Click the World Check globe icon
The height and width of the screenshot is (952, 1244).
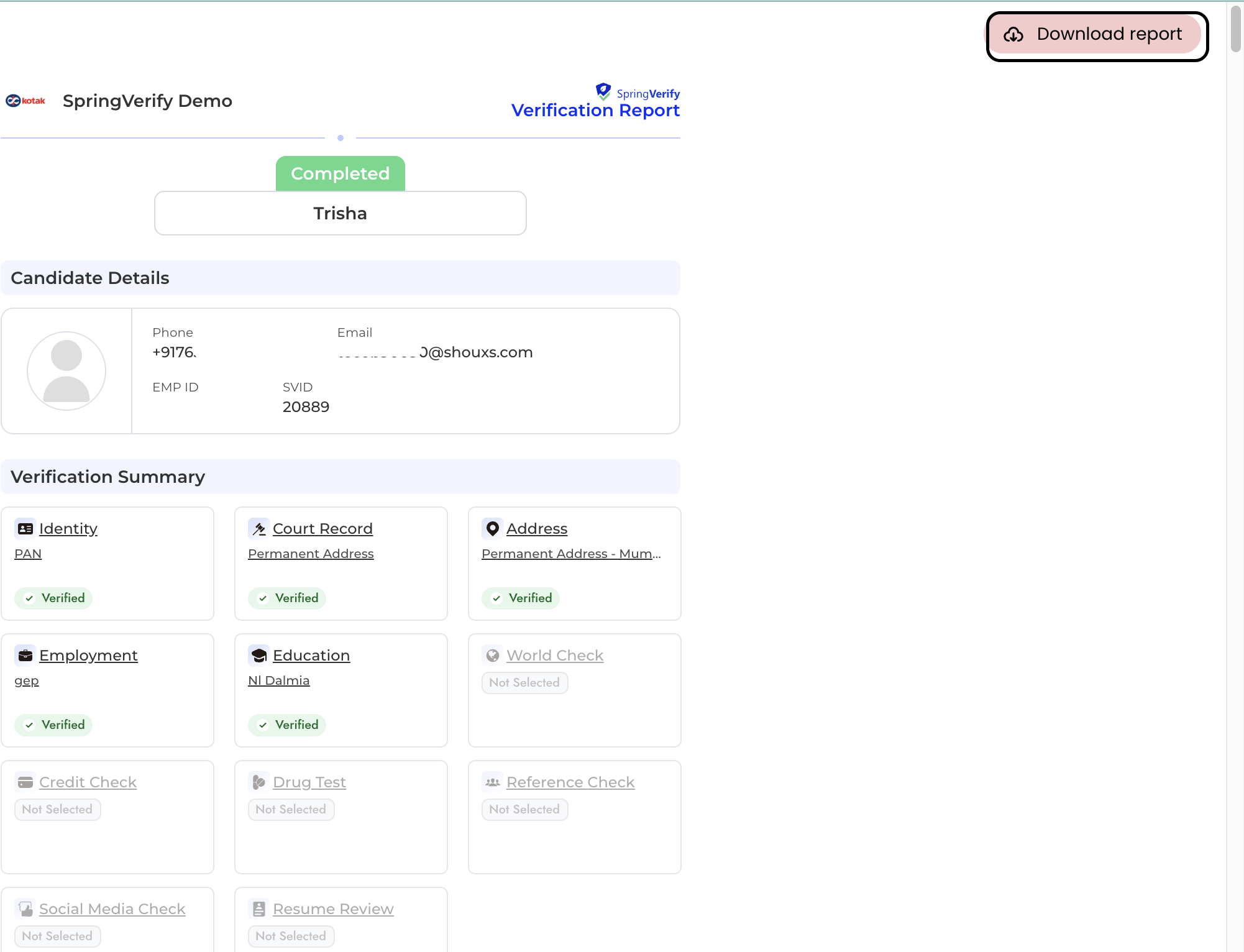click(x=492, y=656)
